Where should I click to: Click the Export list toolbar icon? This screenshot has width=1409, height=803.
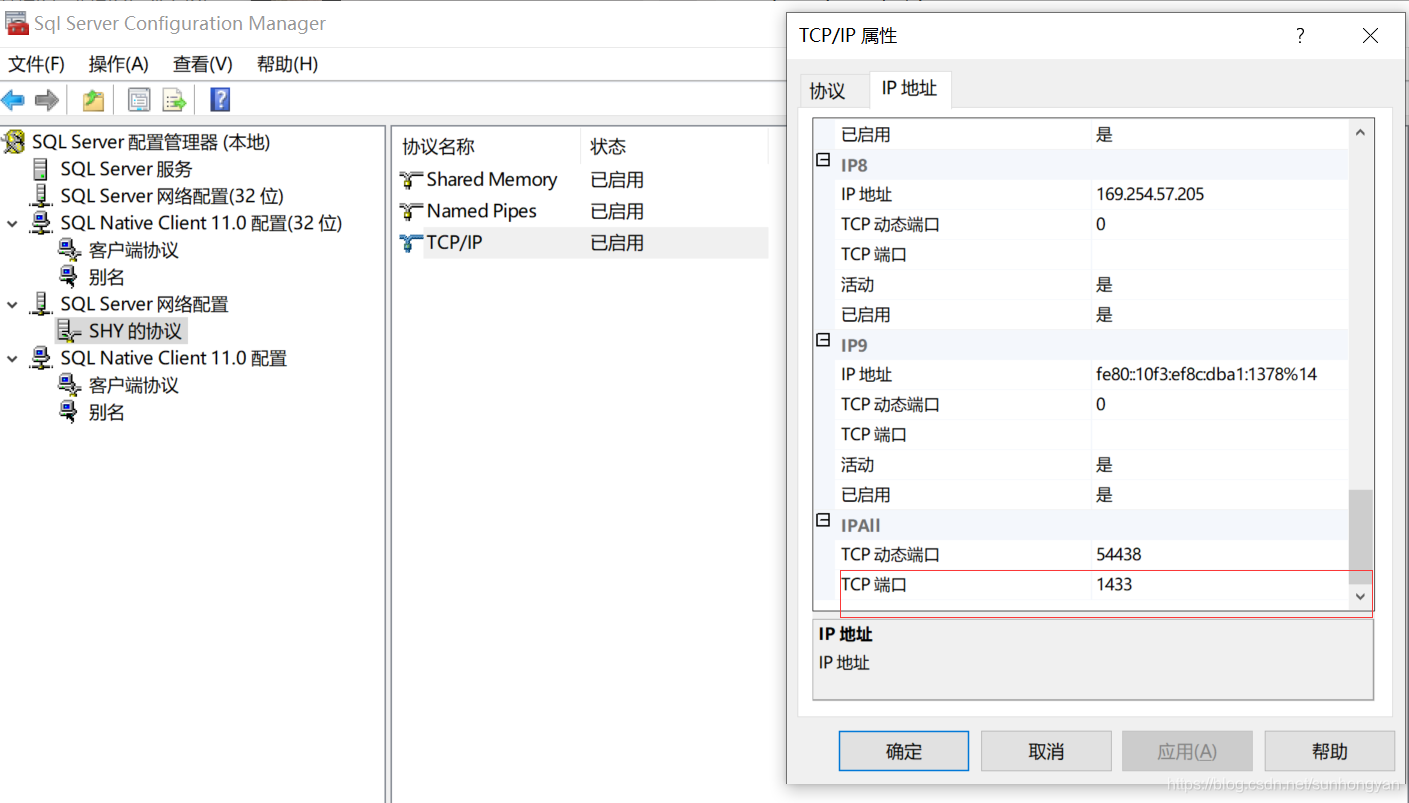[x=175, y=100]
